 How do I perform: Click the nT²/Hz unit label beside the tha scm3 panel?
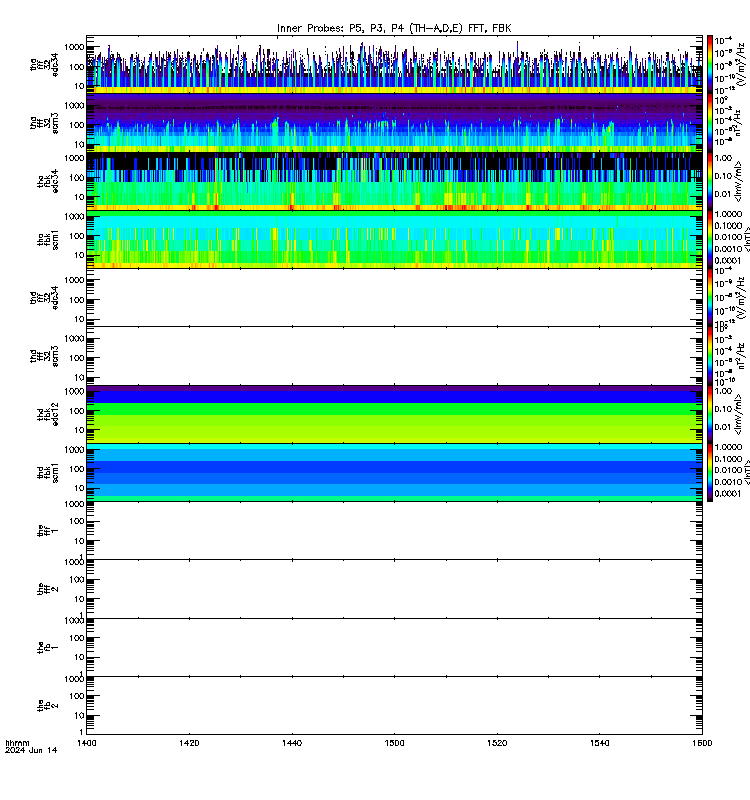[741, 124]
